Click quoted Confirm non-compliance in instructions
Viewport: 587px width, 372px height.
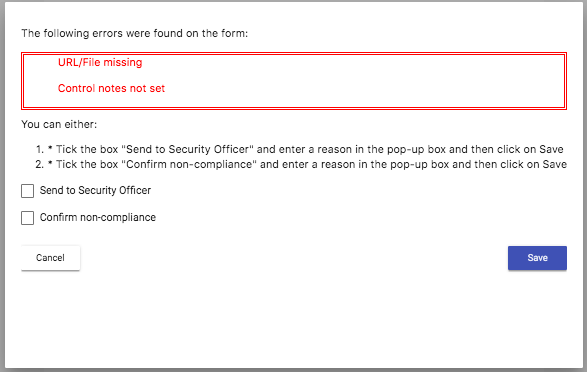point(189,164)
